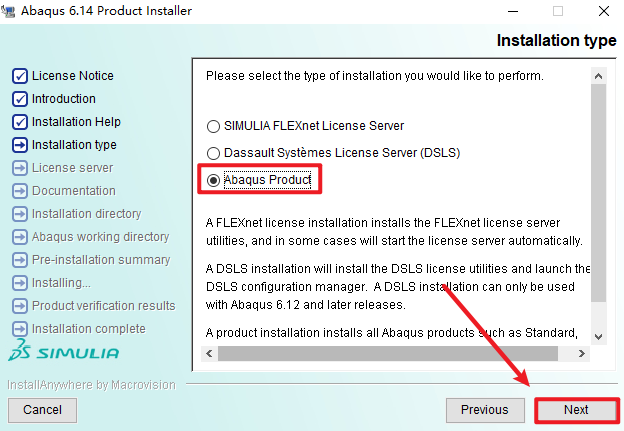Click the License server step arrow icon

click(19, 168)
